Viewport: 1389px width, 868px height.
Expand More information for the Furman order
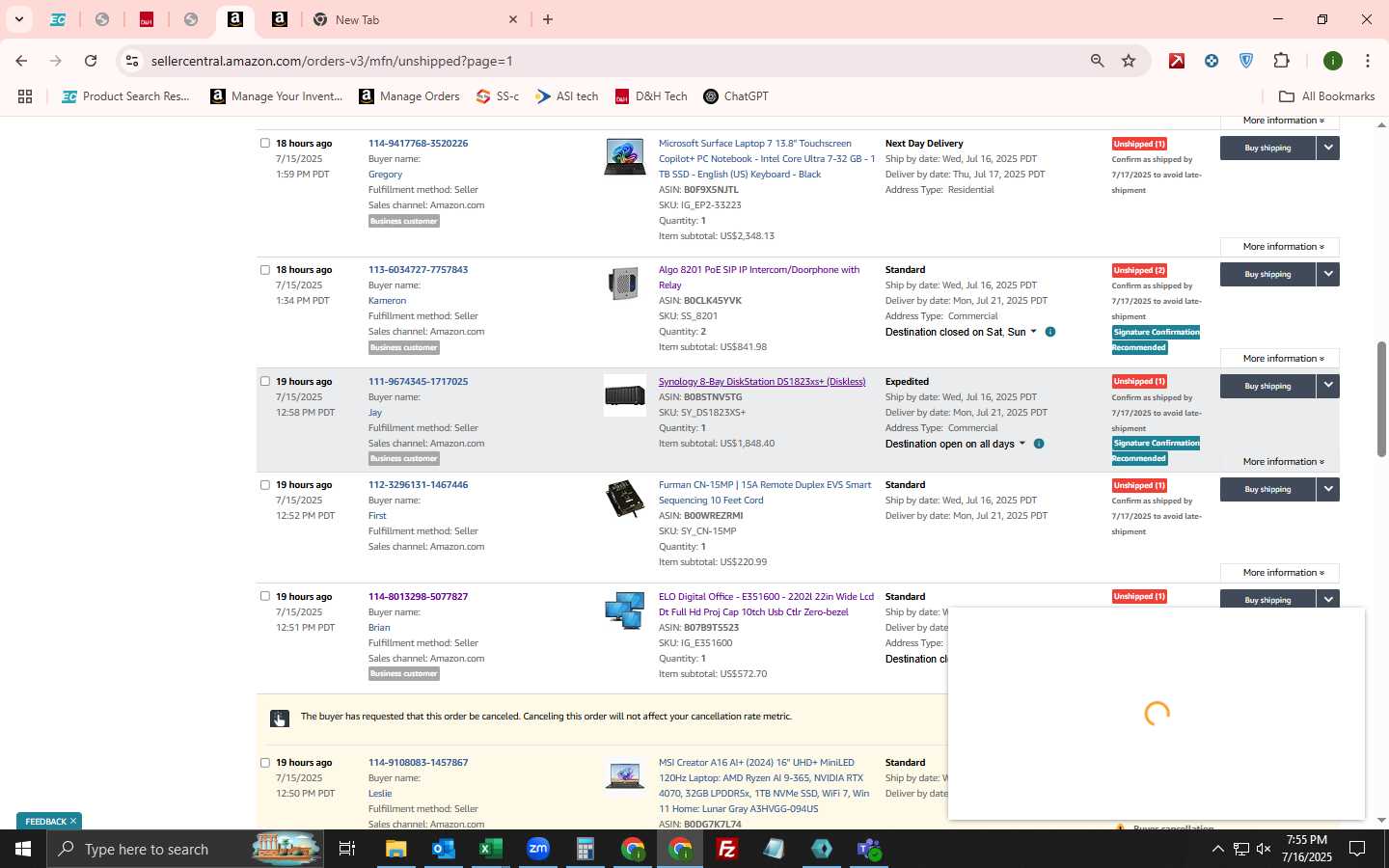click(1279, 573)
